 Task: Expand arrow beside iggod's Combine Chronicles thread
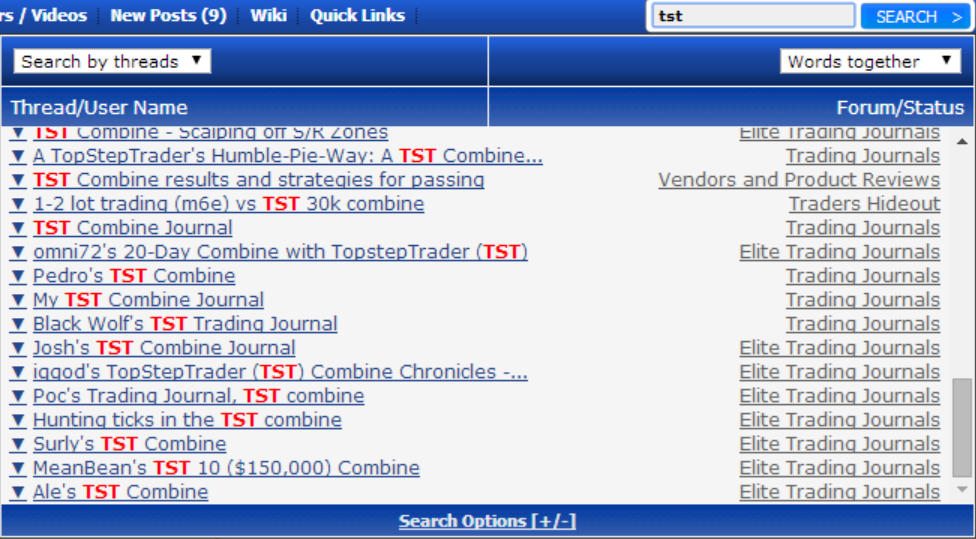pos(17,372)
